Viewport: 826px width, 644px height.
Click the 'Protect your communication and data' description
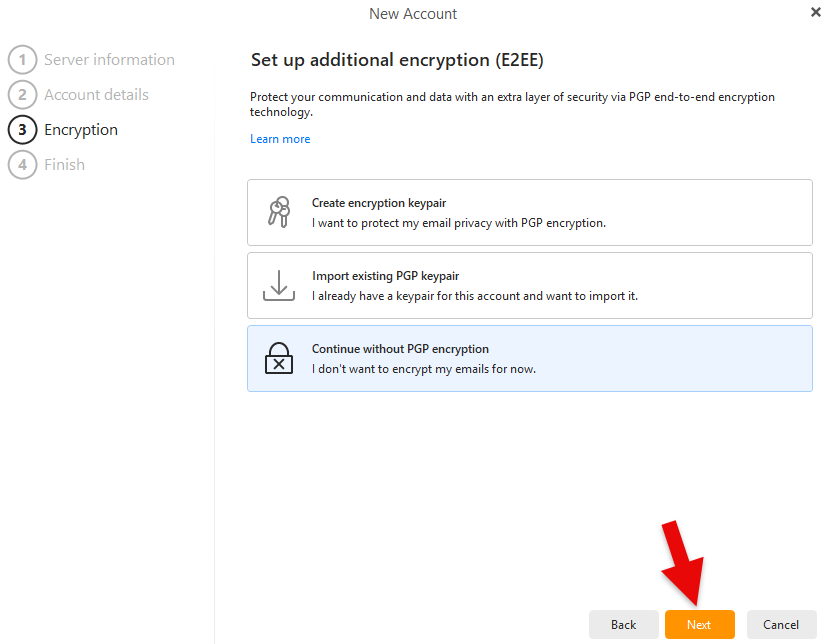pyautogui.click(x=512, y=104)
